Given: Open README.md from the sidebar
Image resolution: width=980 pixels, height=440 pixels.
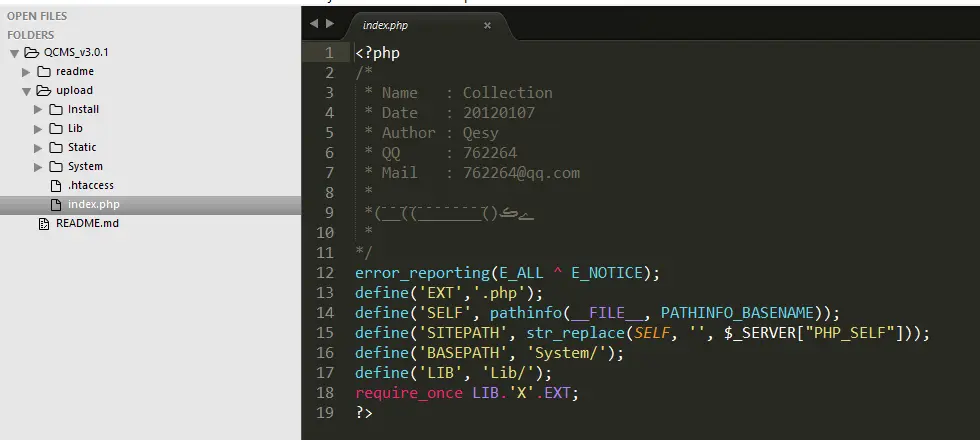Looking at the screenshot, I should 88,223.
